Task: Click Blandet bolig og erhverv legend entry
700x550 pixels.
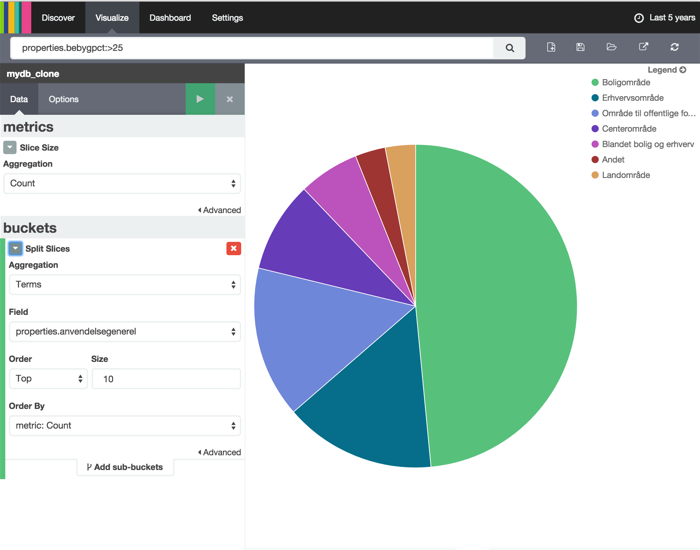Action: tap(643, 144)
